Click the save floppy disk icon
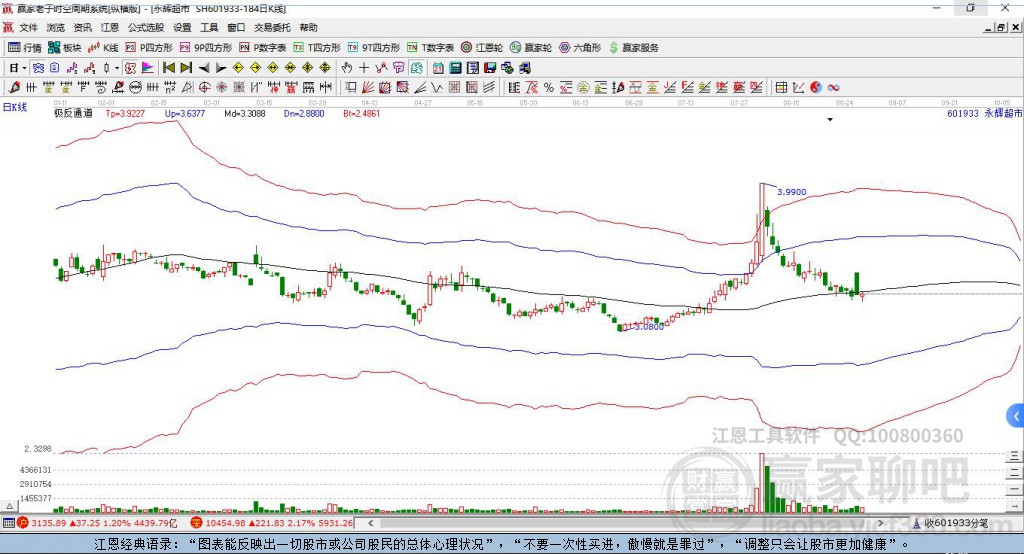This screenshot has height=554, width=1024. (x=490, y=68)
